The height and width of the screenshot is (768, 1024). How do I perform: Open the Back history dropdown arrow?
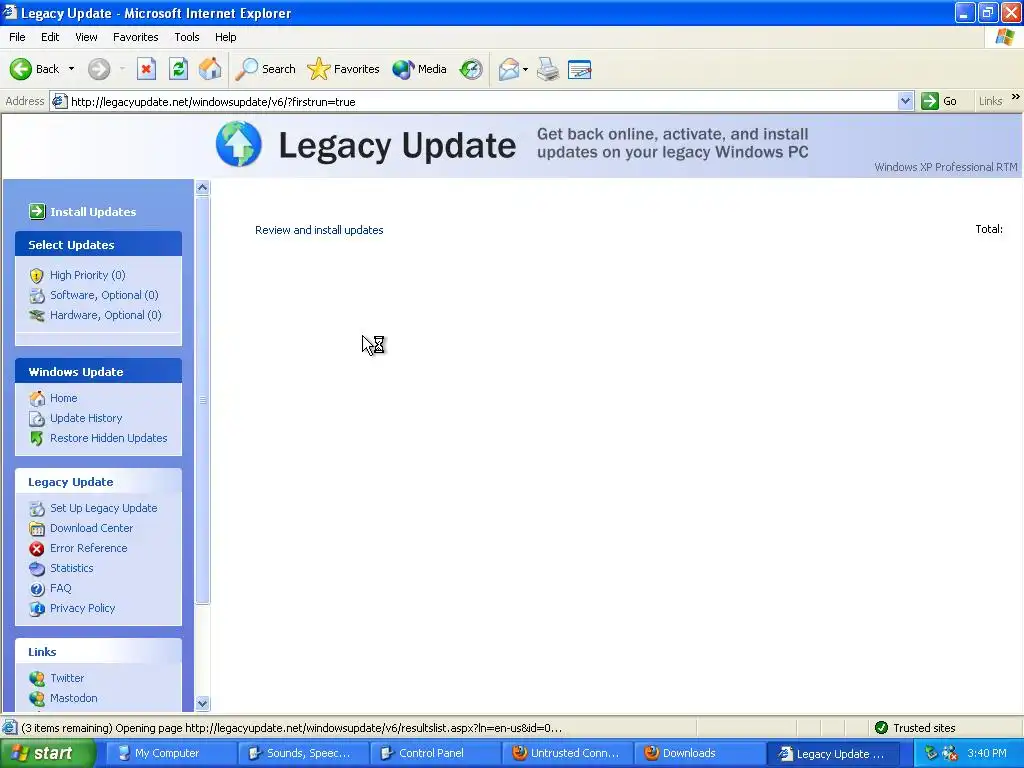71,69
